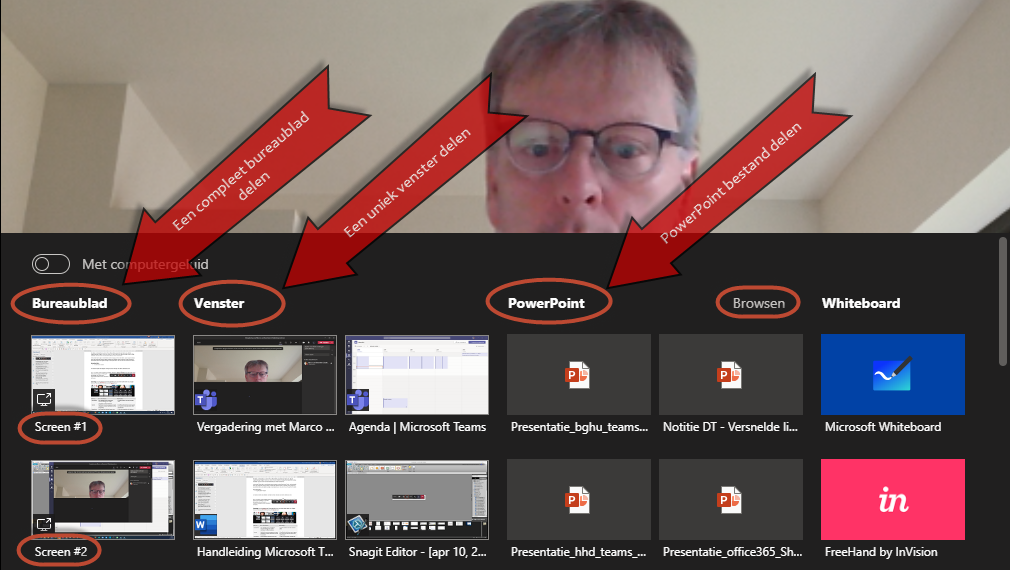
Task: Select the Agenda Microsoft Teams window thumbnail
Action: [x=416, y=374]
